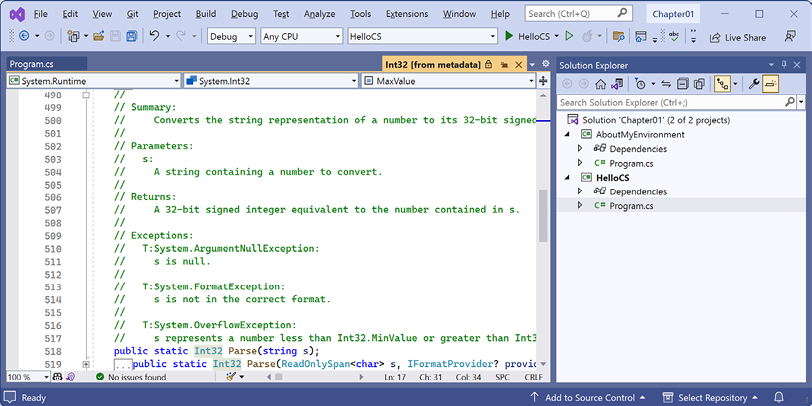This screenshot has width=812, height=406.
Task: Toggle Preview Selected Items button
Action: pos(771,84)
